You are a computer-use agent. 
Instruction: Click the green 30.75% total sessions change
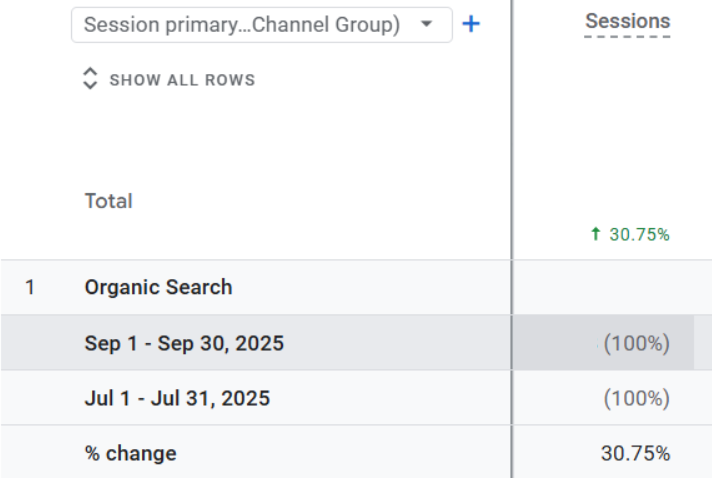(639, 235)
